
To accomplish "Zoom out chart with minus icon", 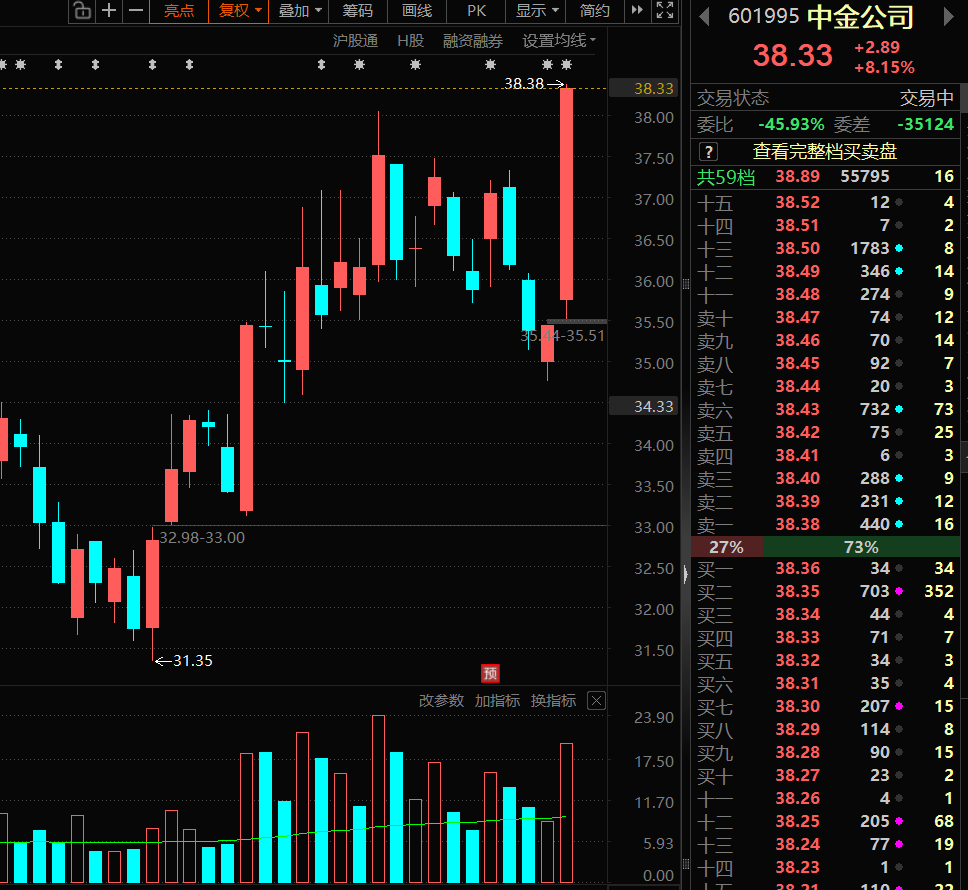I will tap(136, 11).
